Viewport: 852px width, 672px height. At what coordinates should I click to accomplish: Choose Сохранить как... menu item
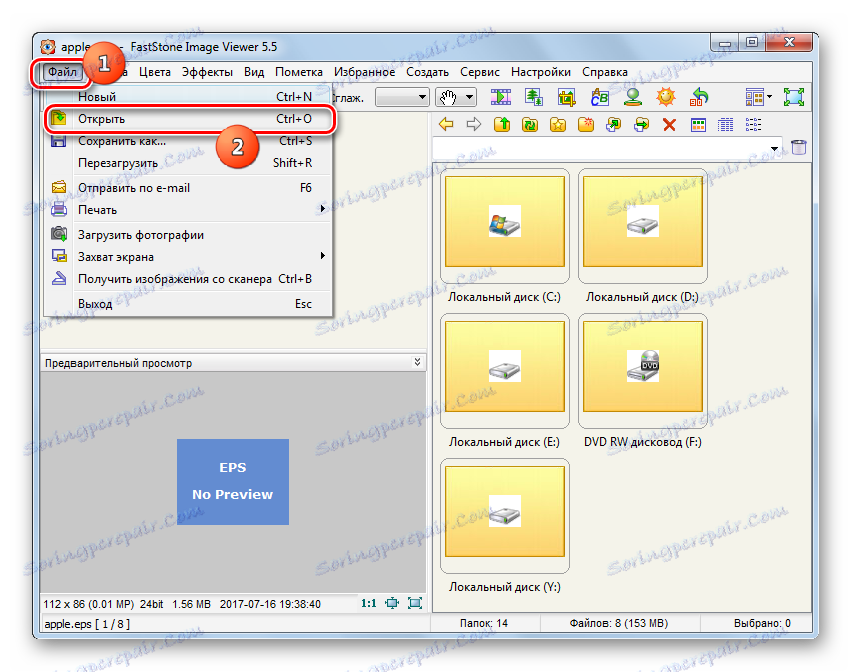click(188, 141)
